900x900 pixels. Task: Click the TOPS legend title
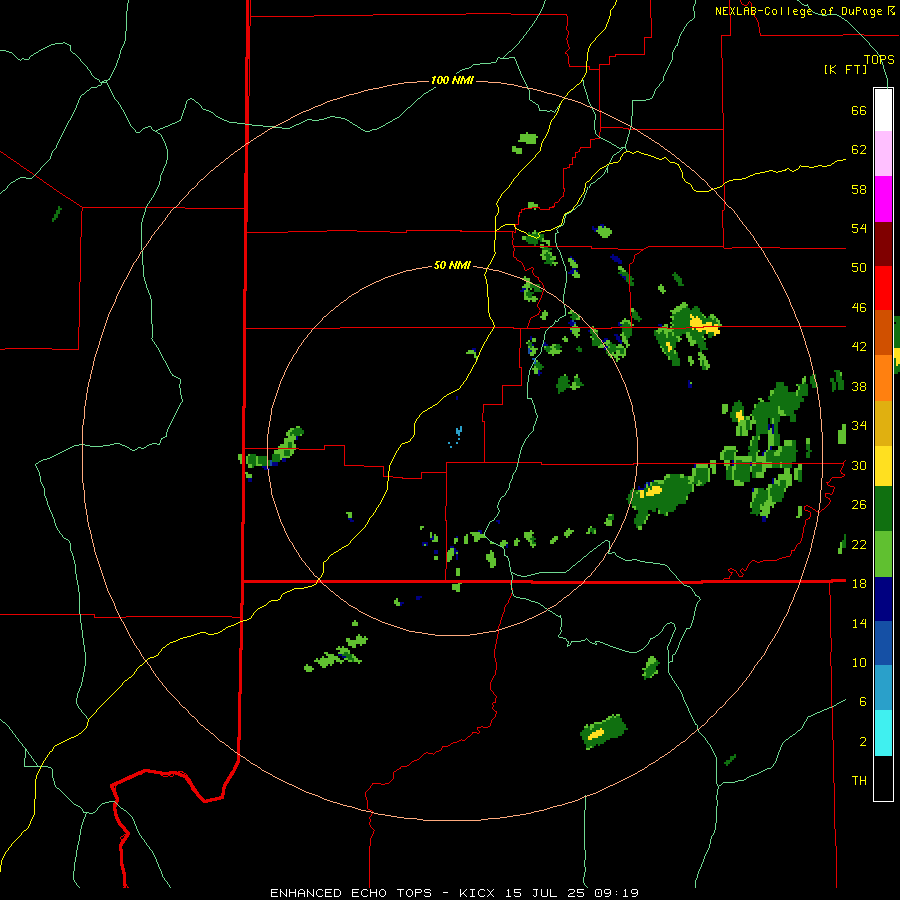click(879, 60)
